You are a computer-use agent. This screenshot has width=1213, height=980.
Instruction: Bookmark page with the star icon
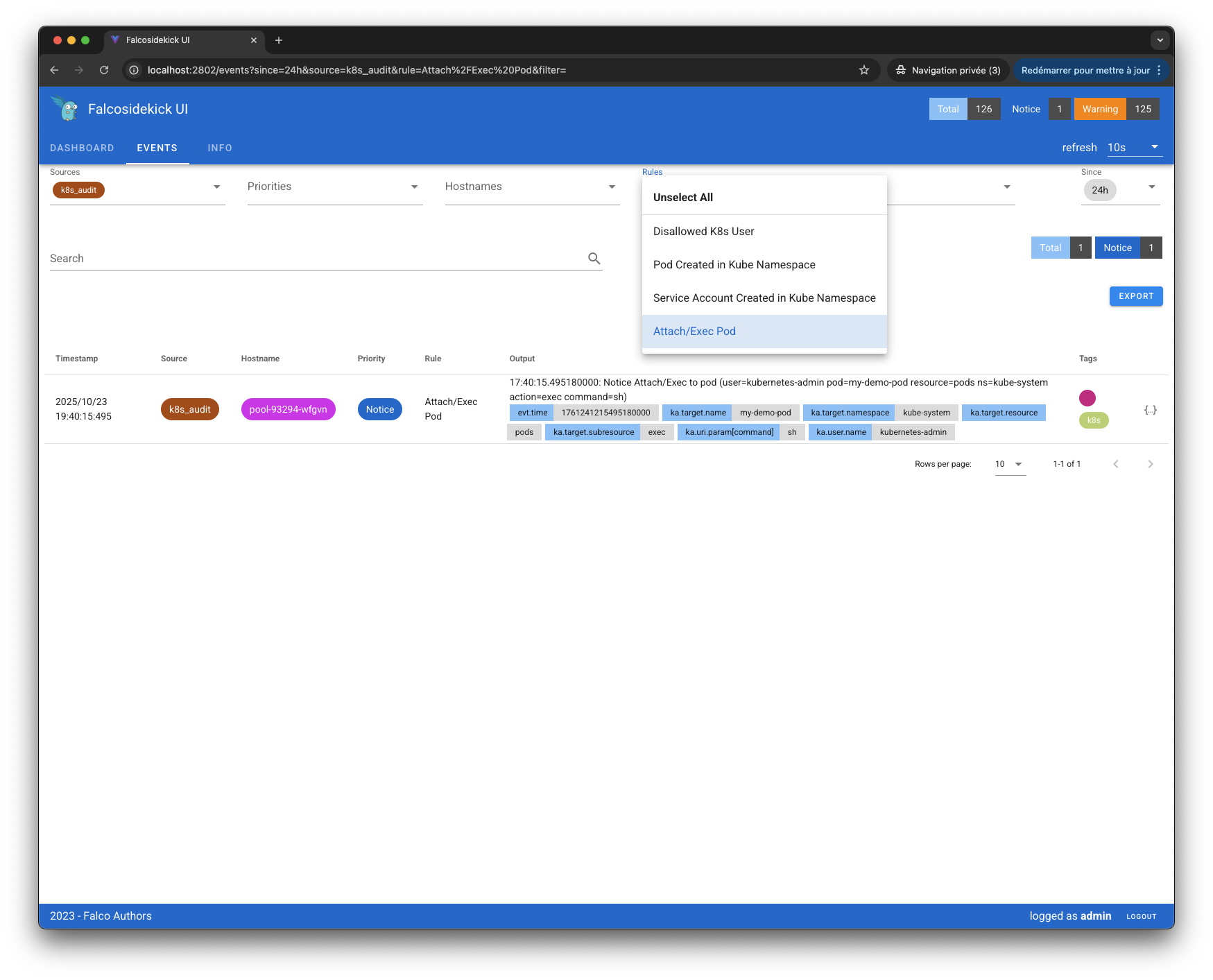tap(863, 70)
